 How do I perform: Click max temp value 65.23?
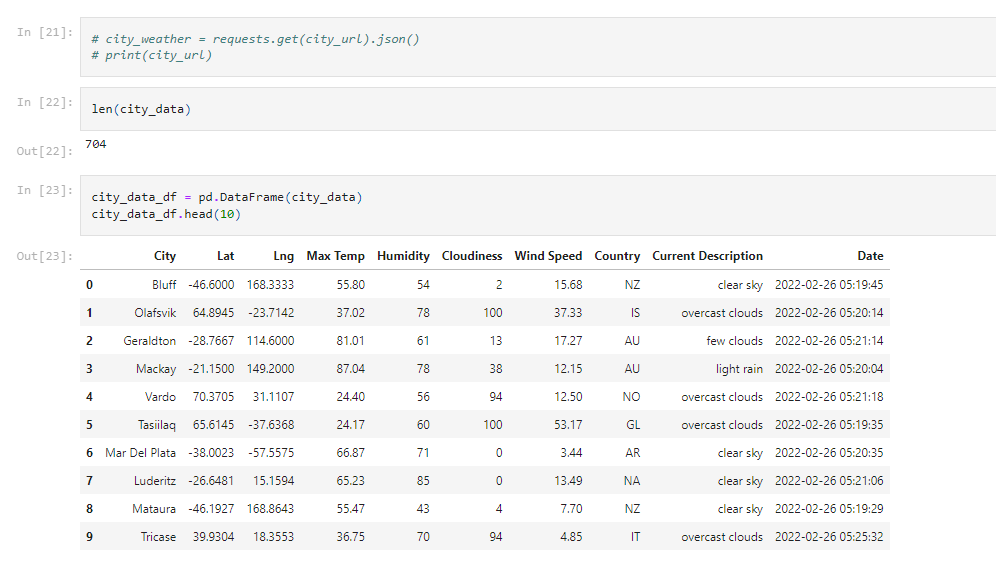(x=351, y=481)
